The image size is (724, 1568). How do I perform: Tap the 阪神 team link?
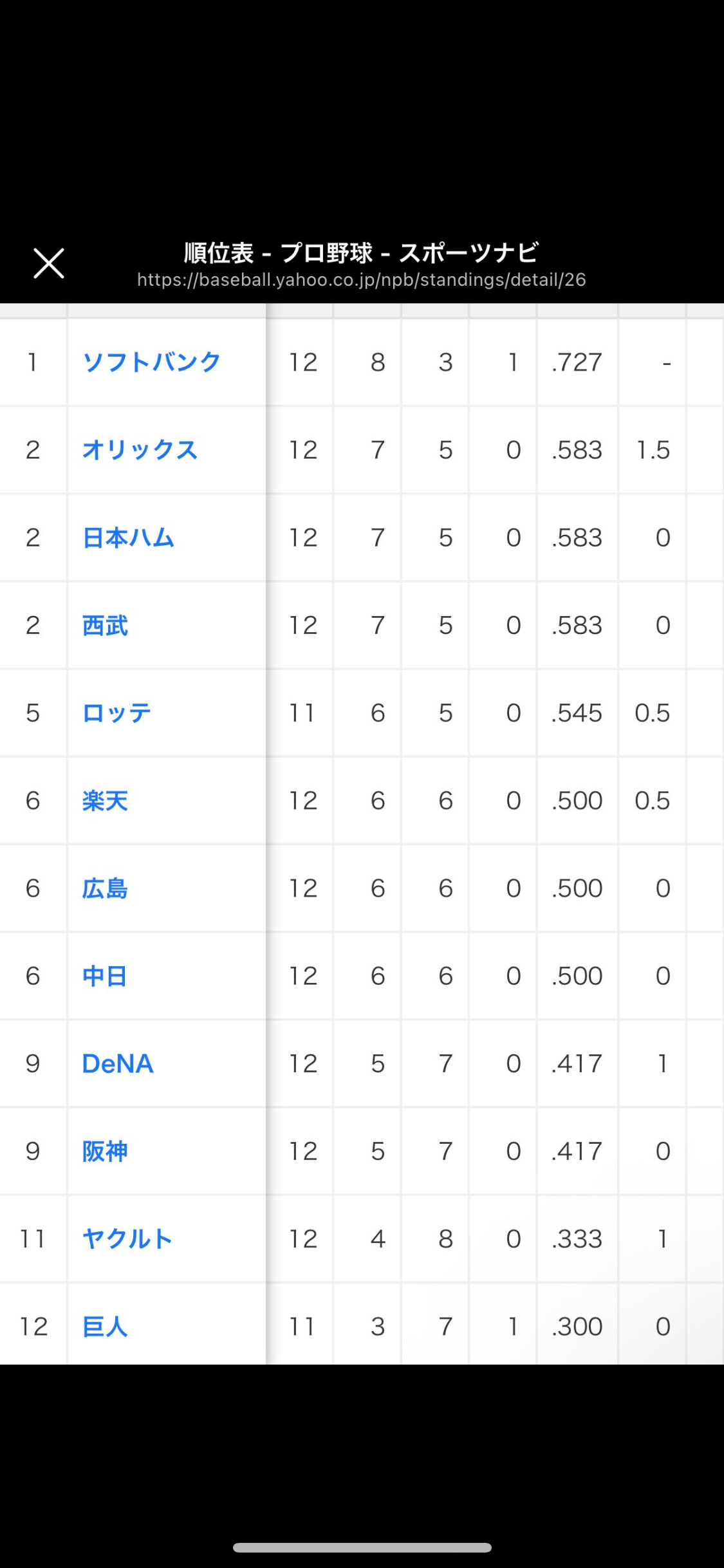105,1151
